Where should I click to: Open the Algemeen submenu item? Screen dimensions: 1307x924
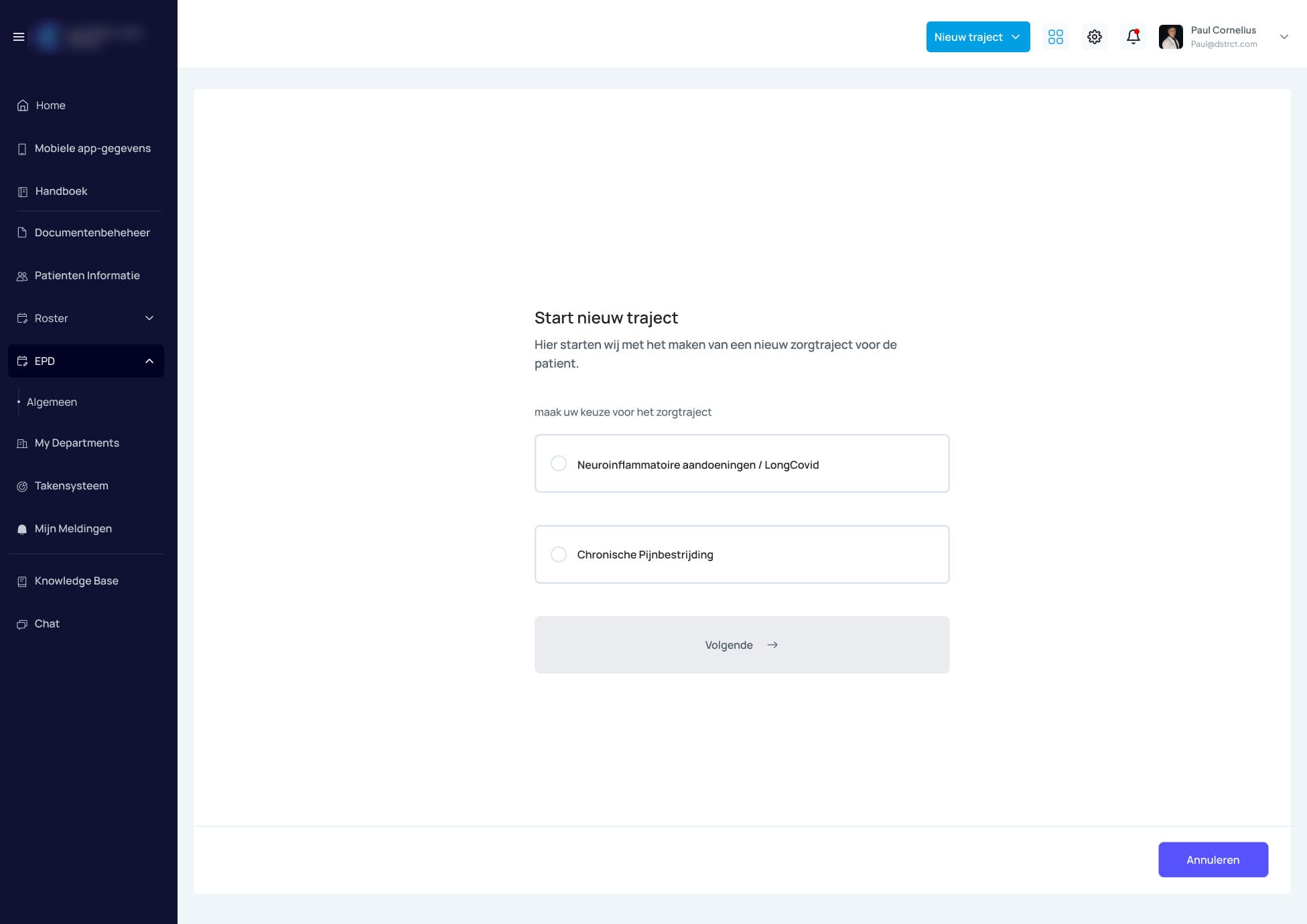tap(52, 402)
